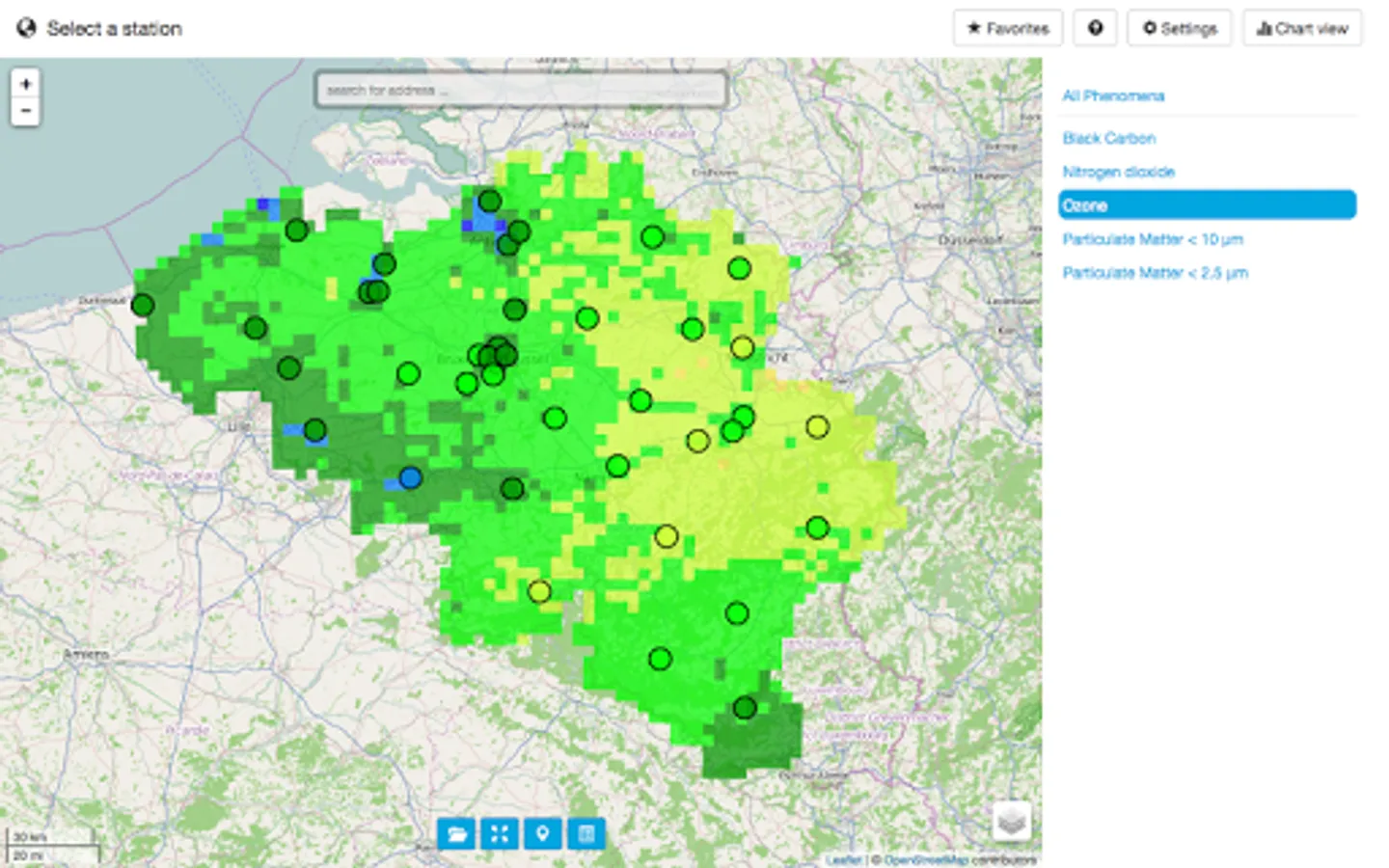Open the Favorites panel
This screenshot has height=868, width=1389.
click(x=1008, y=28)
